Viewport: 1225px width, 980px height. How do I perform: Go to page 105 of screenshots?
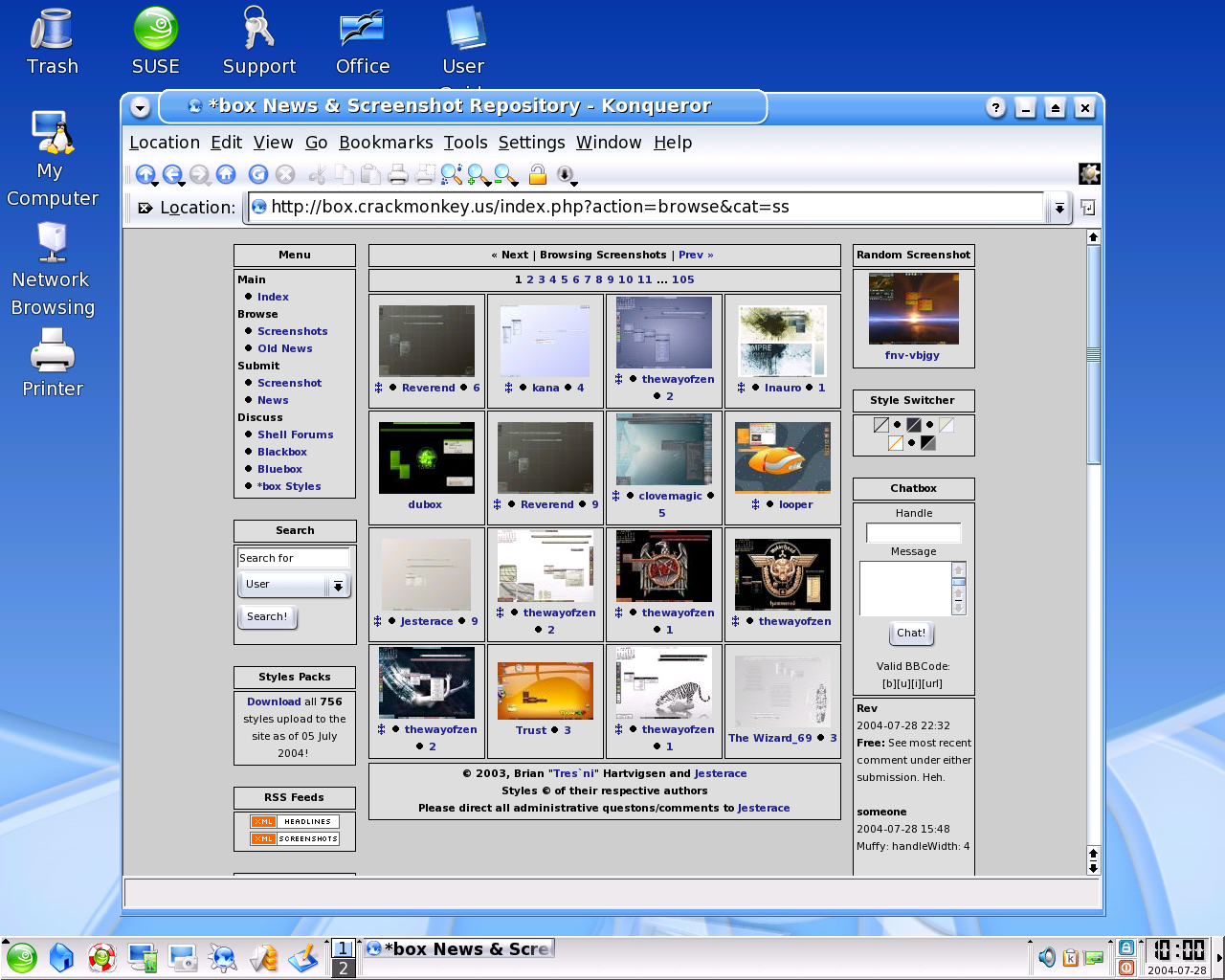(682, 279)
